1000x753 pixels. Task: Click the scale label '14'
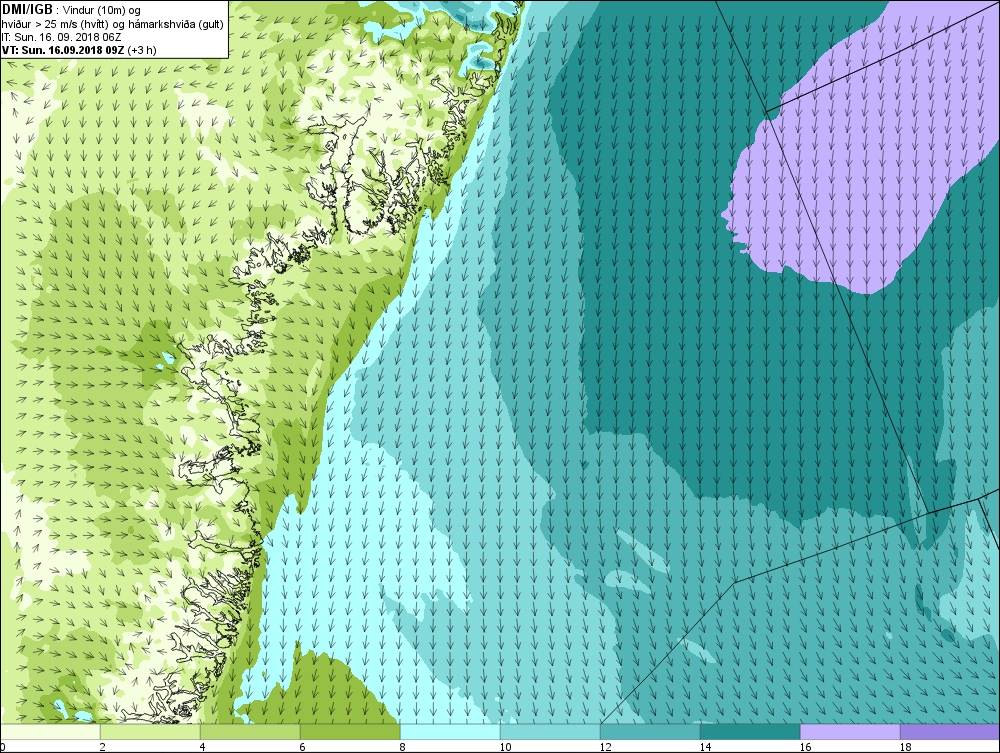705,747
